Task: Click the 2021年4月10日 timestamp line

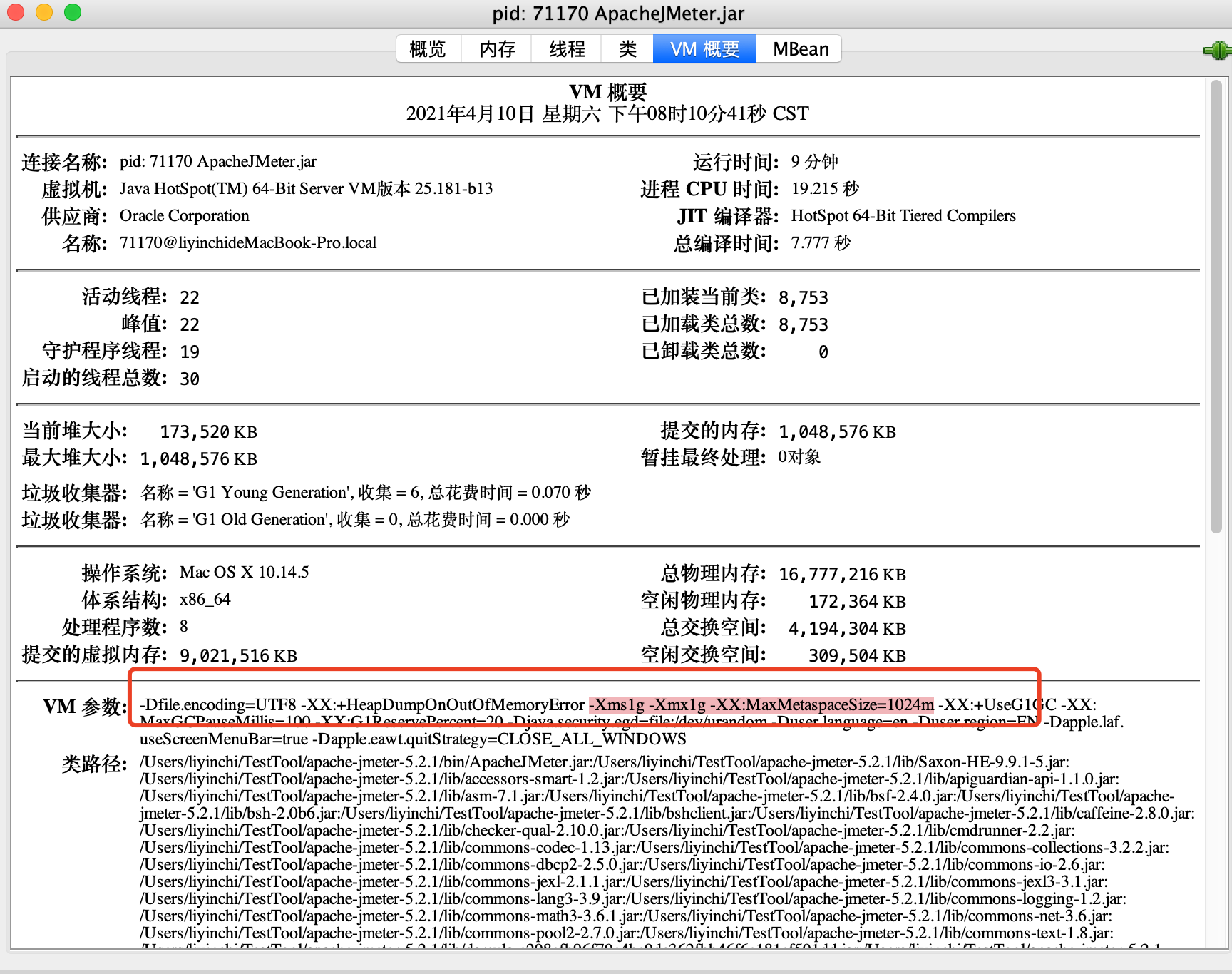Action: (x=607, y=114)
